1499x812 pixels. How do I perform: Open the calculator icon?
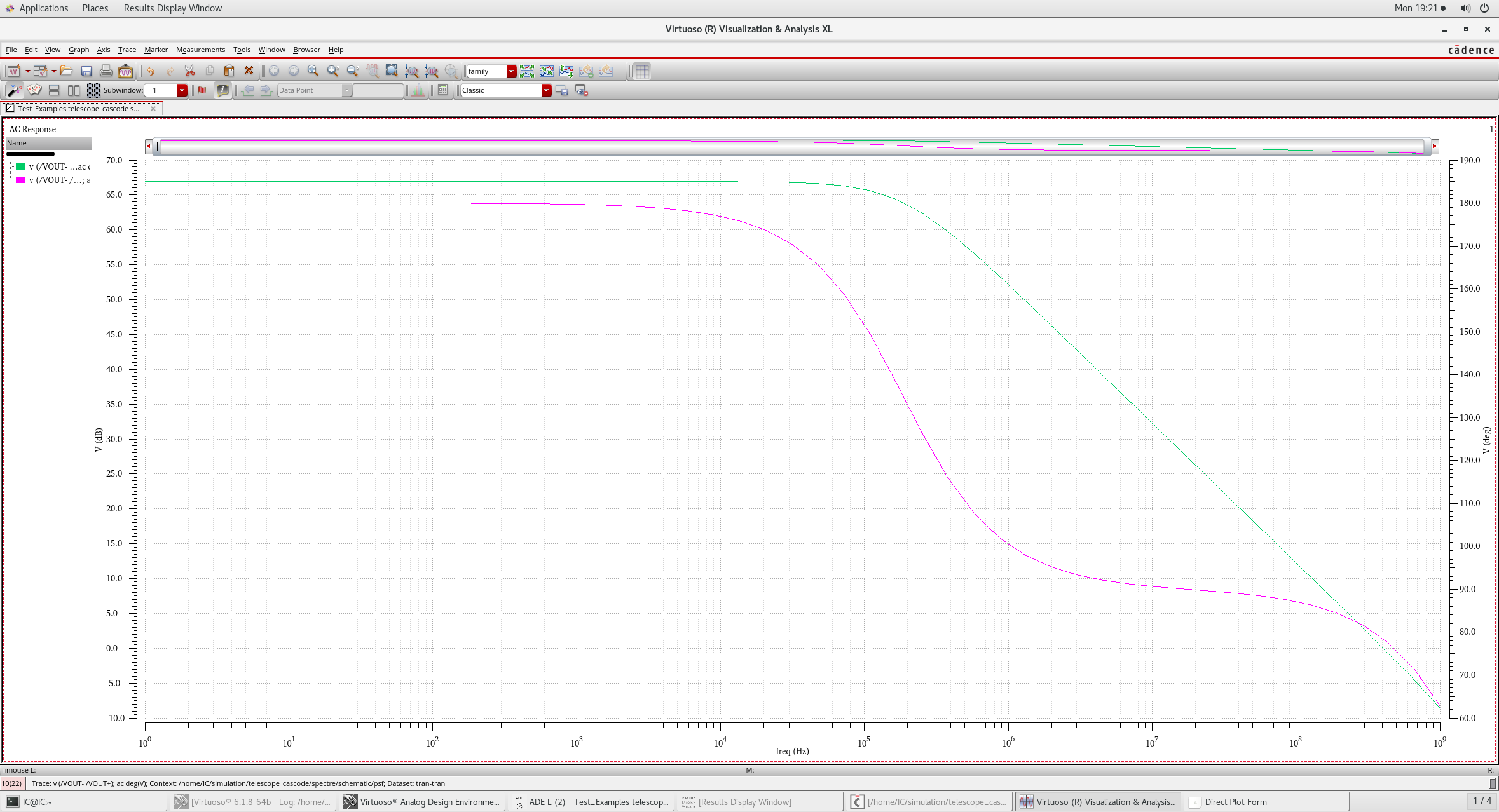(x=443, y=90)
